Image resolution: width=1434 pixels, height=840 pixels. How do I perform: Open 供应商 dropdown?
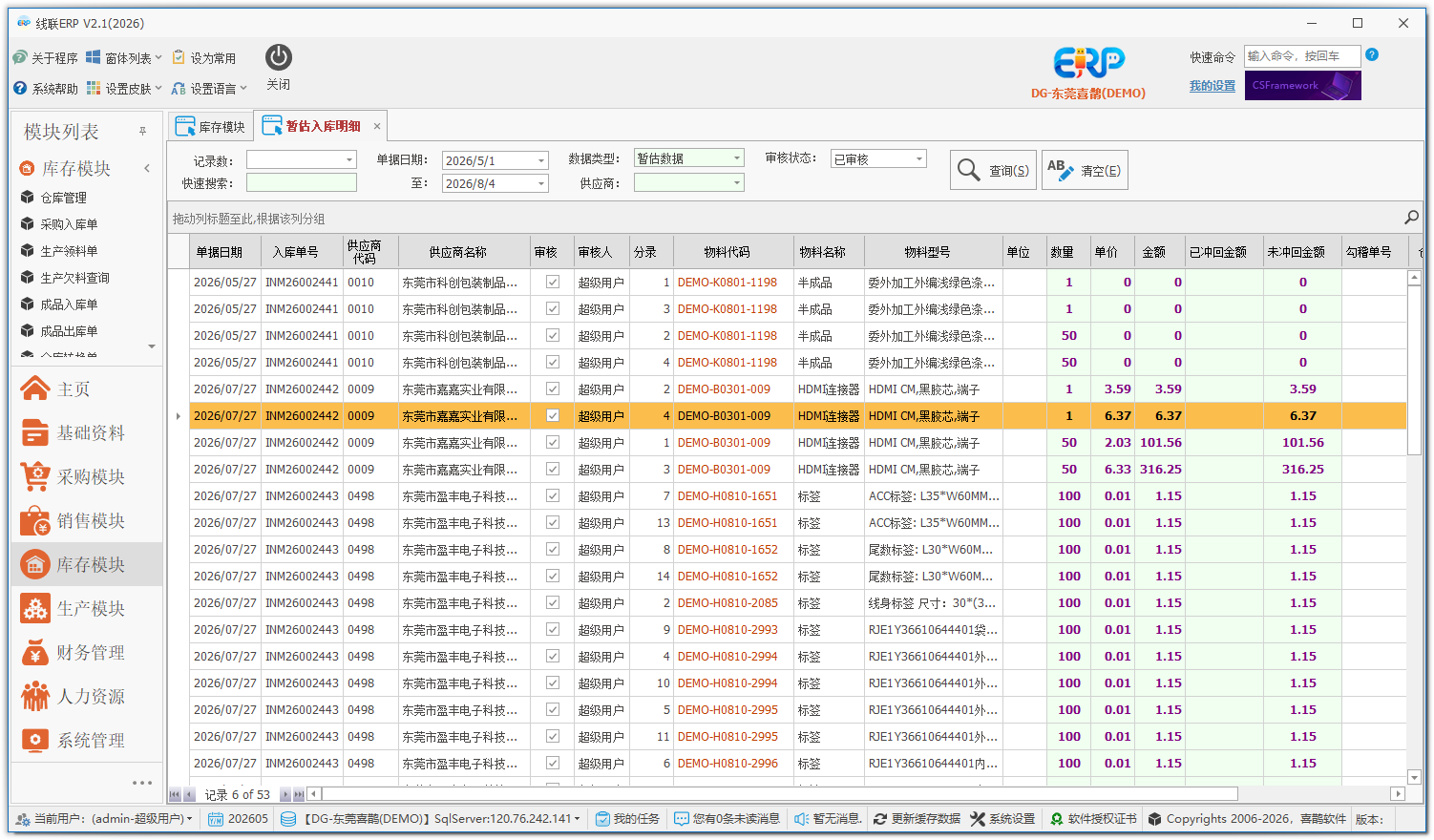point(737,182)
